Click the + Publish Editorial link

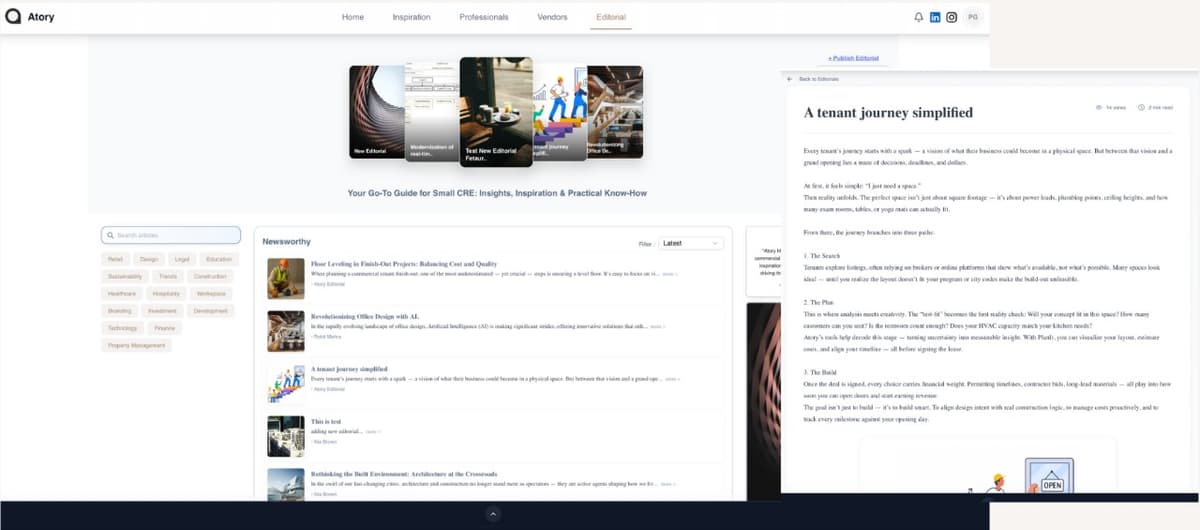(x=853, y=58)
